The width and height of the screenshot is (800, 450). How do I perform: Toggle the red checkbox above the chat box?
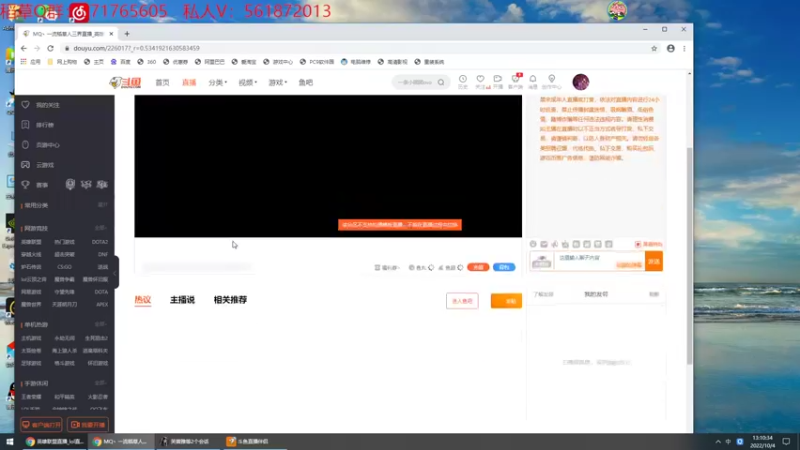[x=638, y=244]
